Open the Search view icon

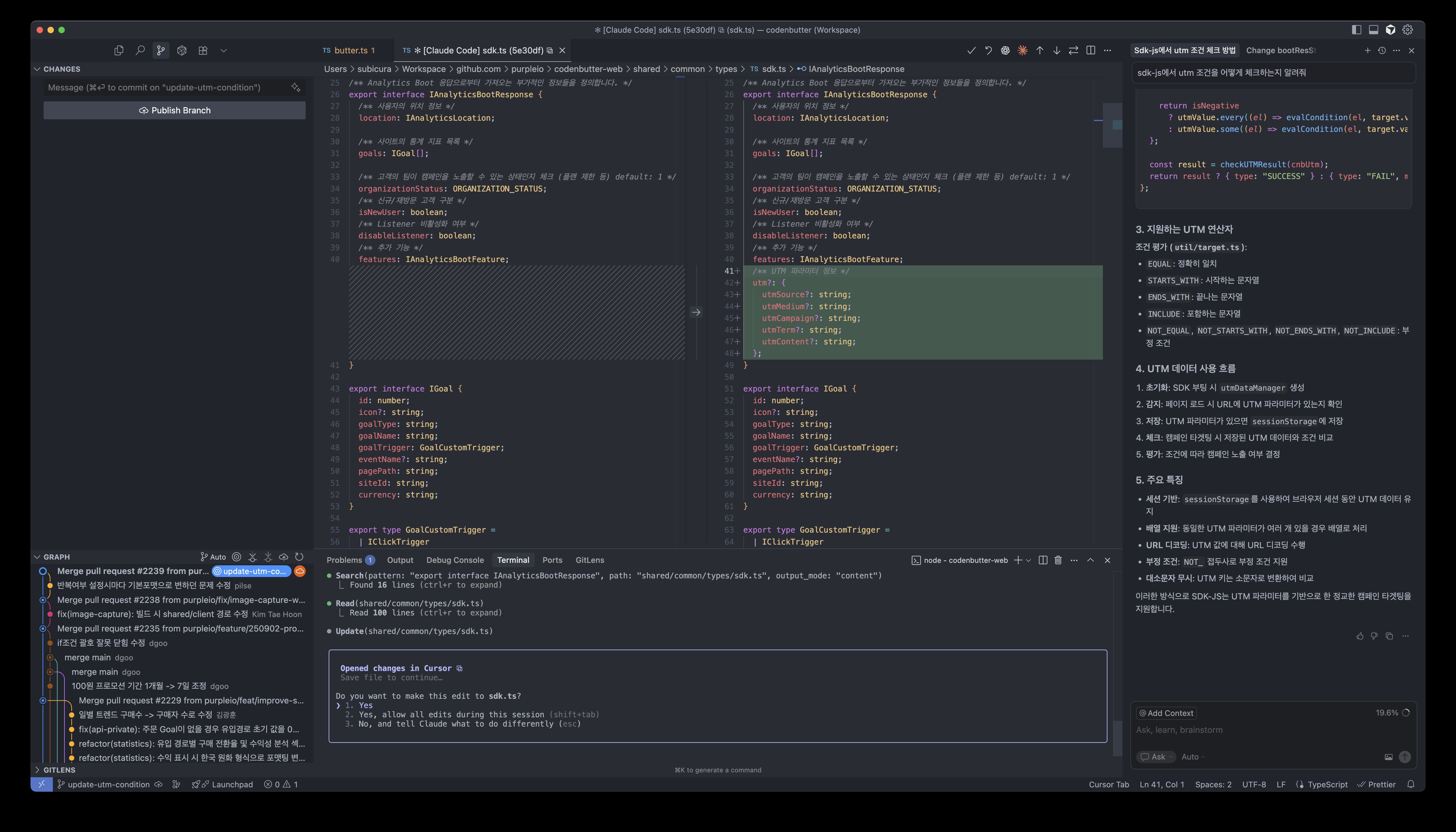click(140, 50)
